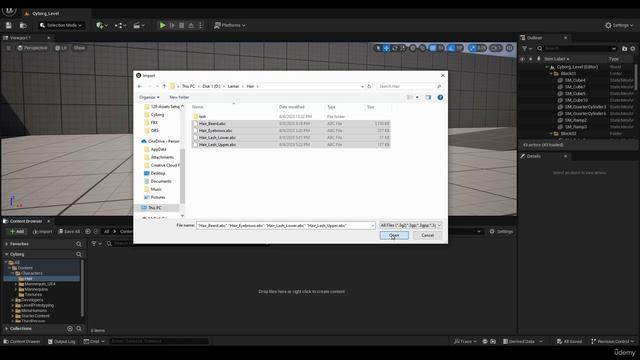Select the Hair folder in the tree

pyautogui.click(x=28, y=278)
